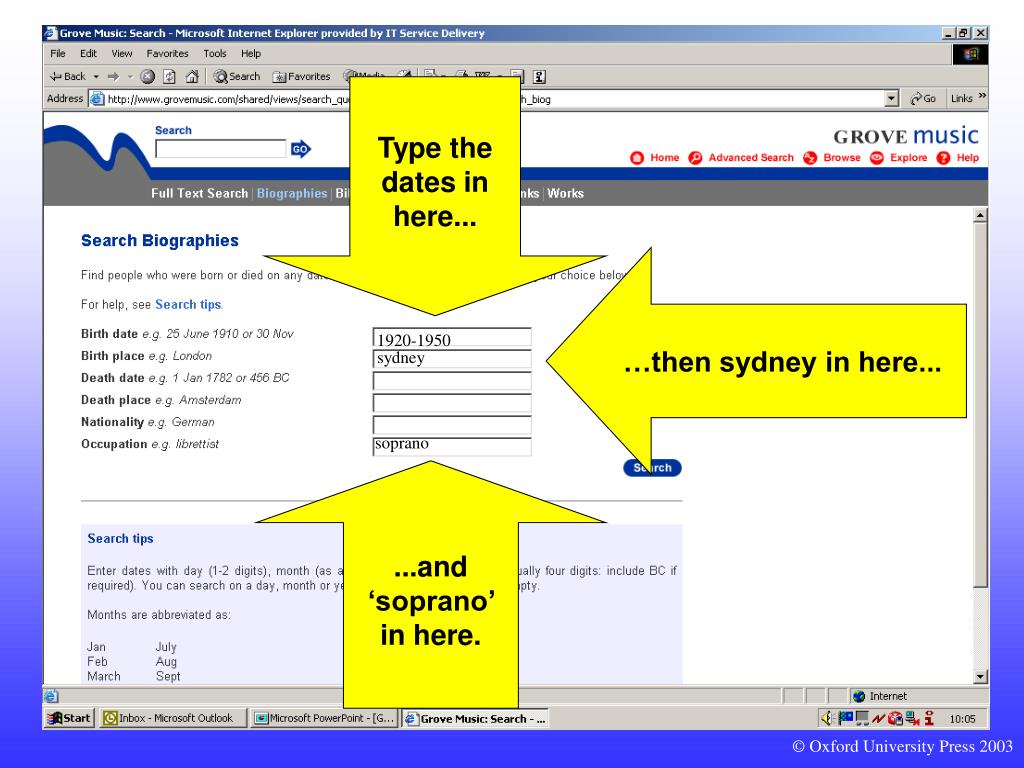Open the Search tips link

pyautogui.click(x=189, y=304)
